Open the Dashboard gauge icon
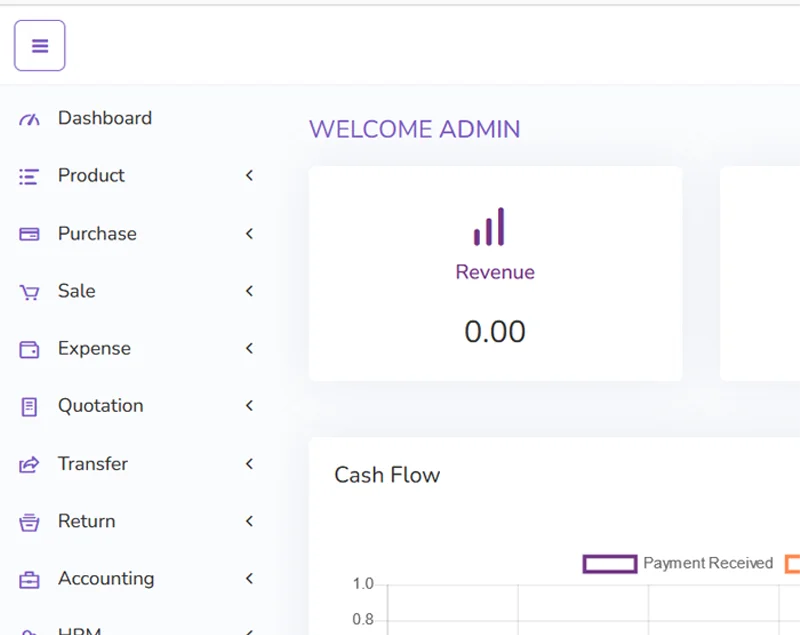The width and height of the screenshot is (800, 635). 29,119
